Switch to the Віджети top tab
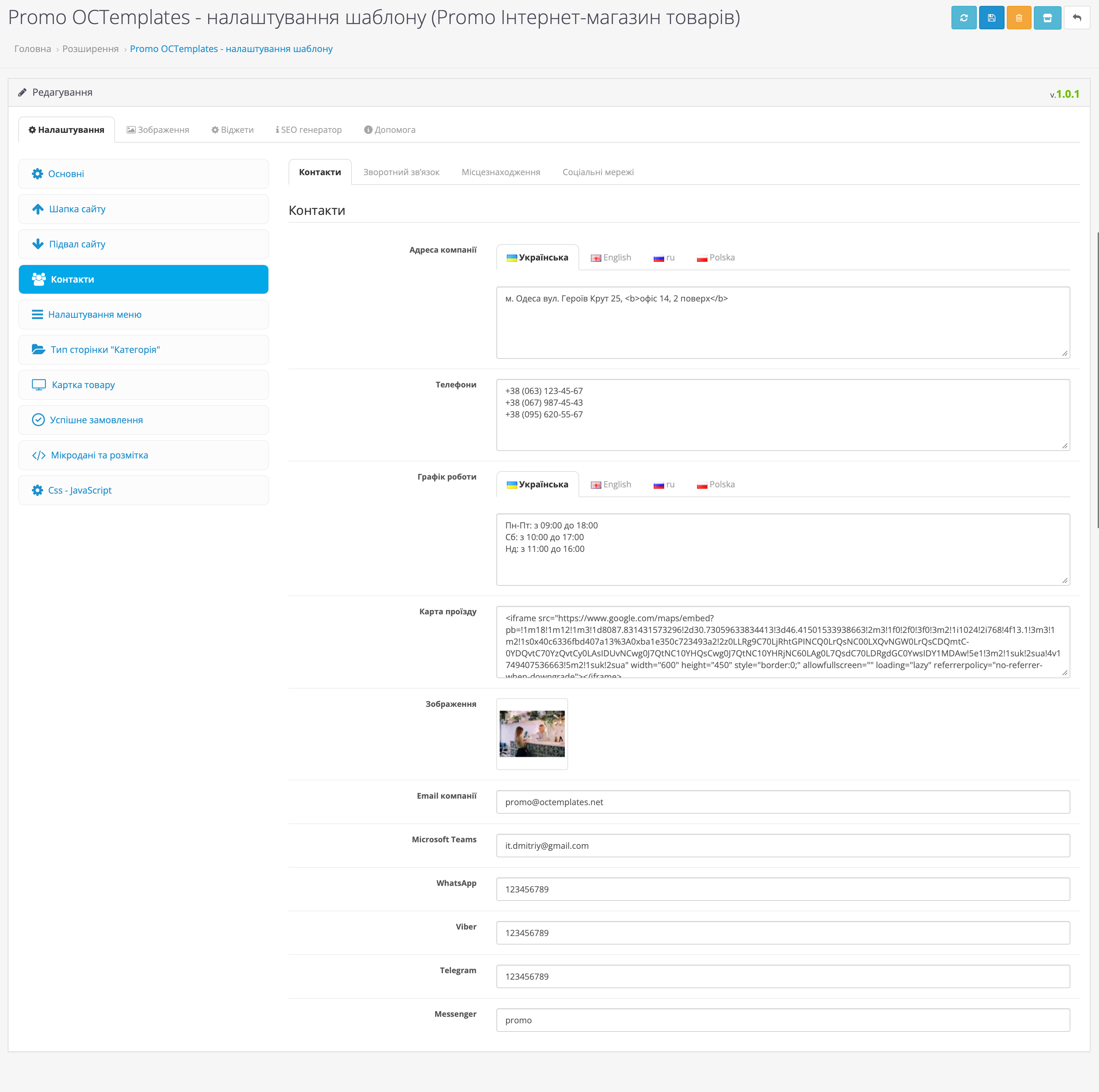1099x1092 pixels. click(x=232, y=130)
